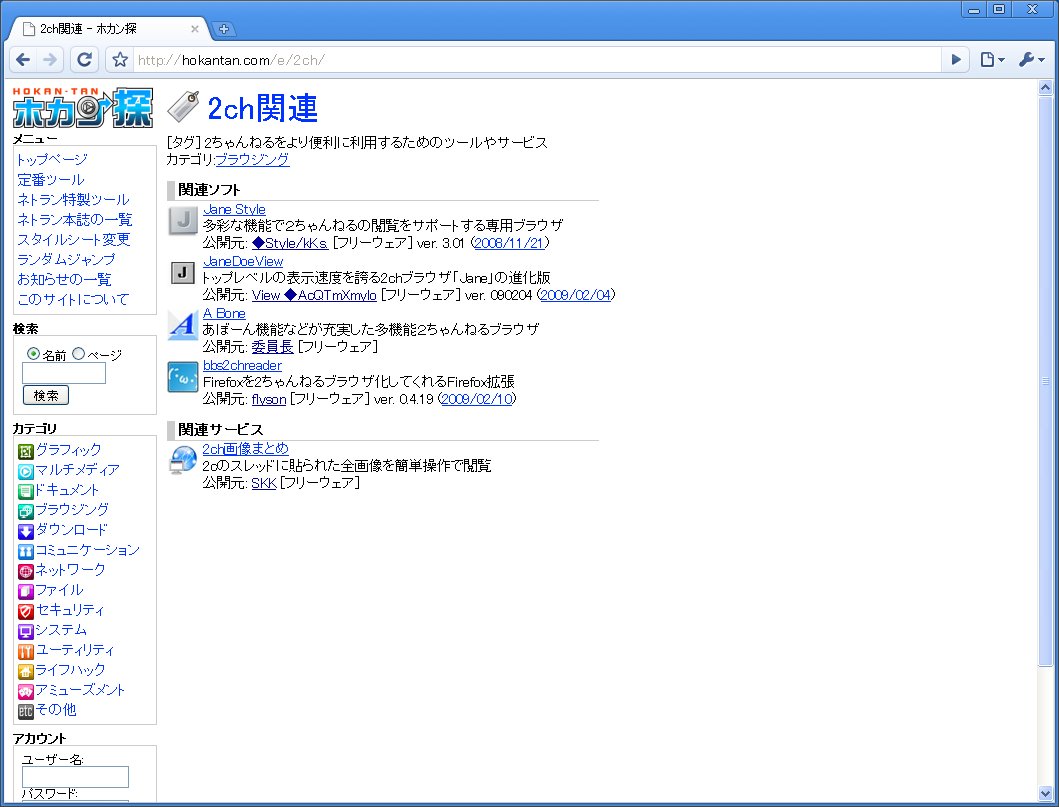Screen dimensions: 1059x807
Task: Click the アミューズメント category icon
Action: 25,692
